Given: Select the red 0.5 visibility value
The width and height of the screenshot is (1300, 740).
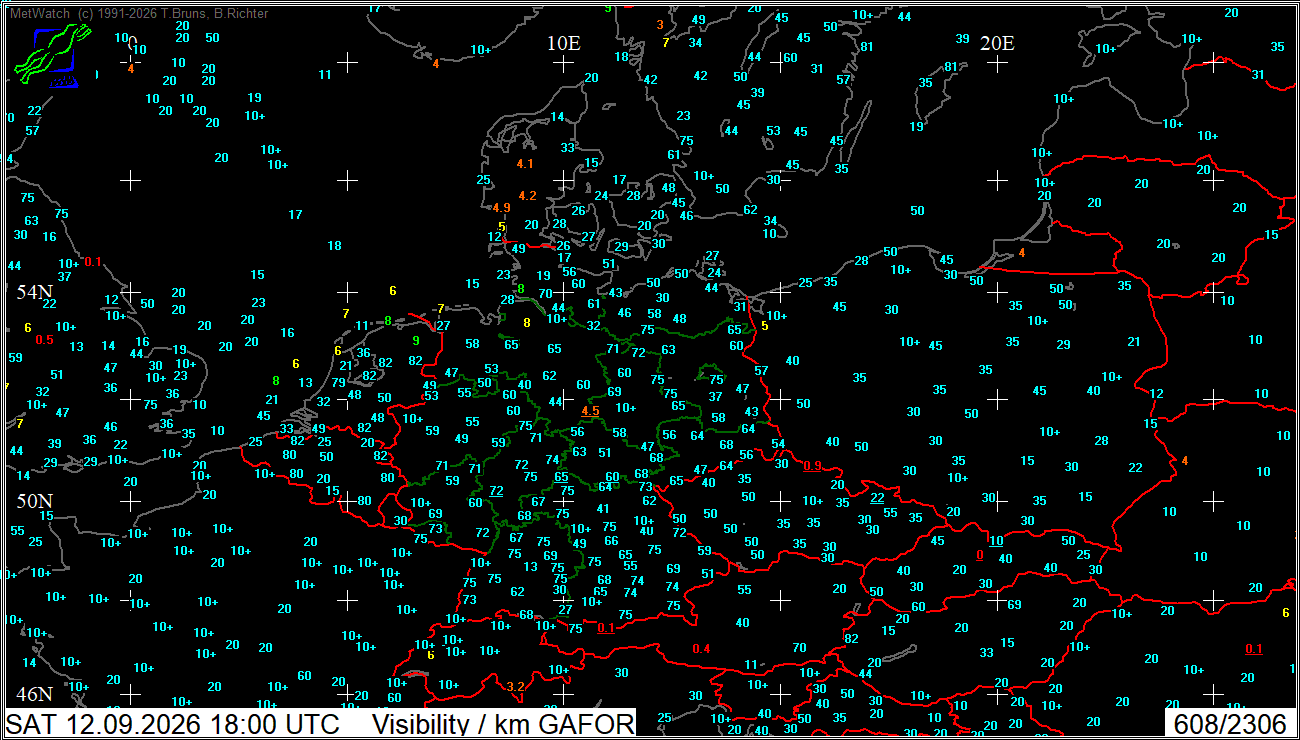Looking at the screenshot, I should click(44, 340).
